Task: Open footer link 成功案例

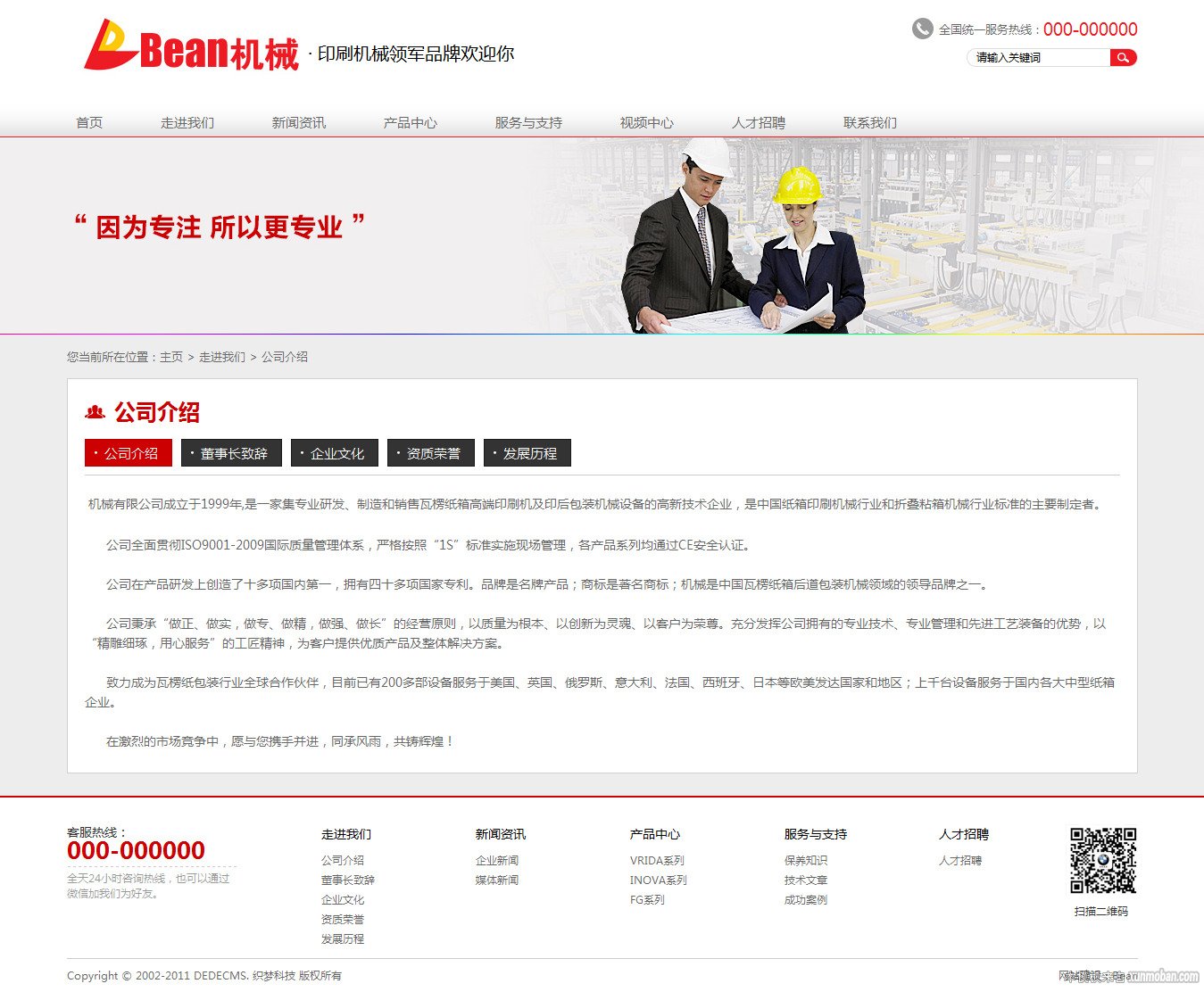Action: coord(806,900)
